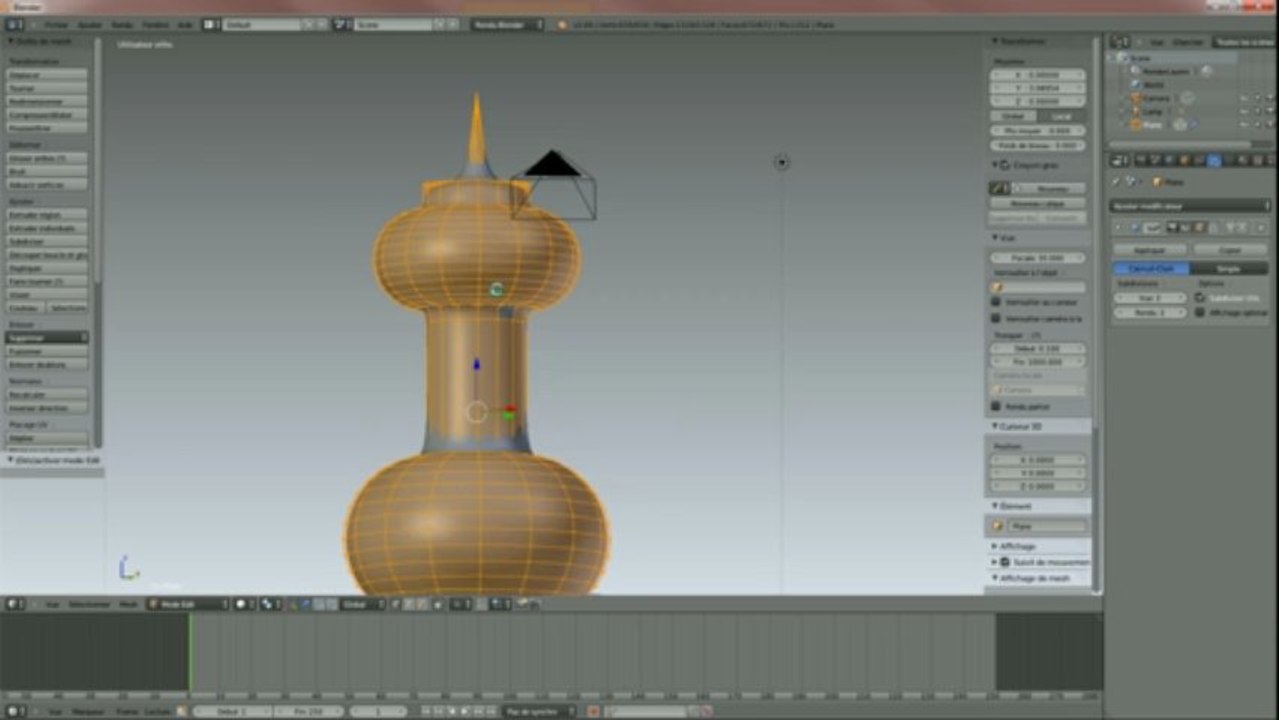Select RenderLayers in outliner

click(x=1164, y=71)
